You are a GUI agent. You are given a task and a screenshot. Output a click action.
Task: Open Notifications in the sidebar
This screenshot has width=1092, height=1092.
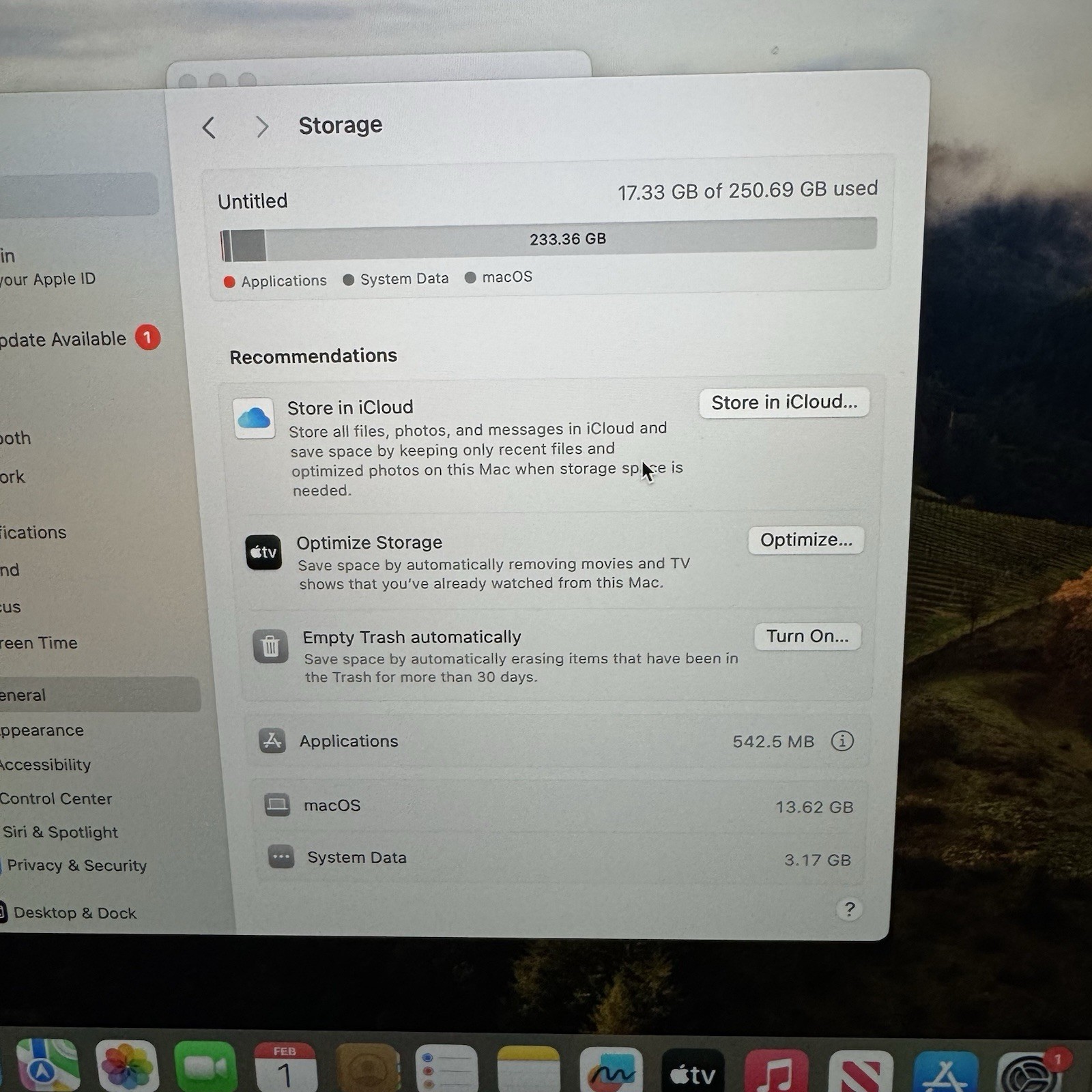pos(33,532)
